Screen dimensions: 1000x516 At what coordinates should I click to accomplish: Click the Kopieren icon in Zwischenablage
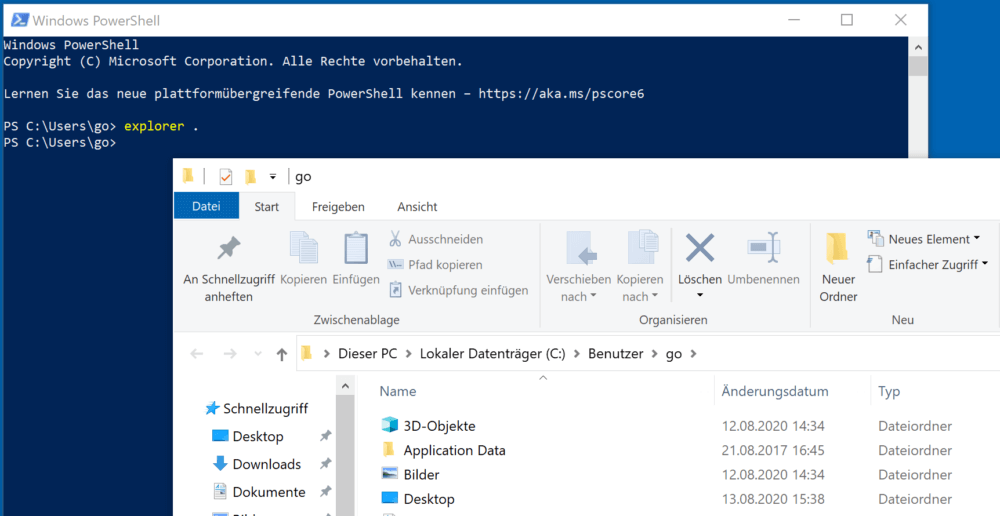304,249
